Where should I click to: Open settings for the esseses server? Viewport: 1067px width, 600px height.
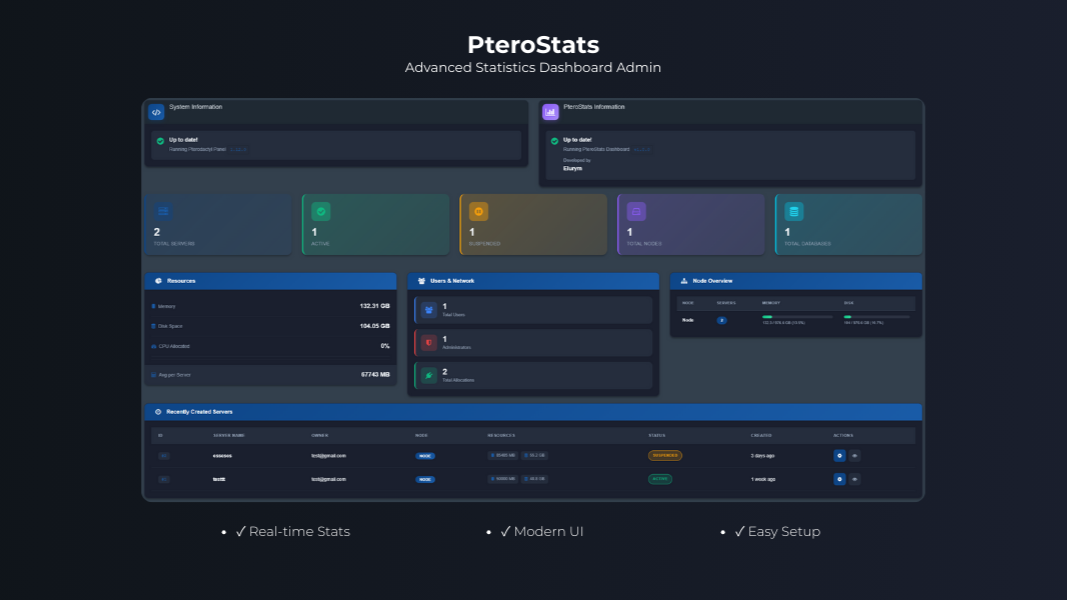839,455
